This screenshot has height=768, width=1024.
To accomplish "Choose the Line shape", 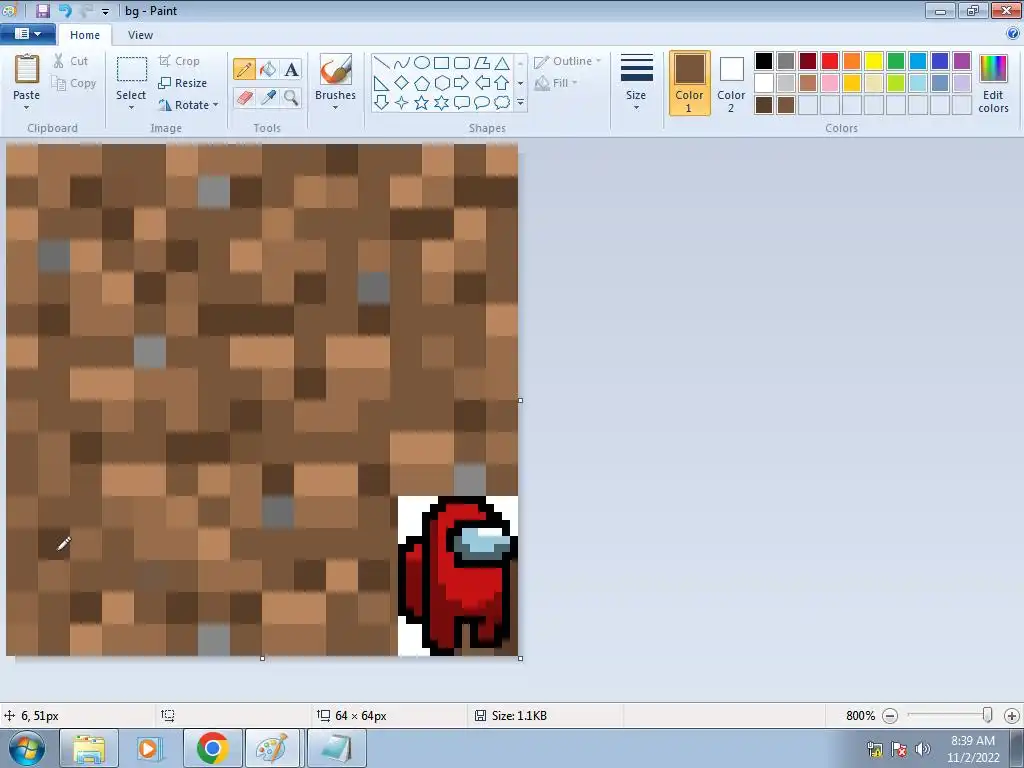I will click(x=382, y=63).
